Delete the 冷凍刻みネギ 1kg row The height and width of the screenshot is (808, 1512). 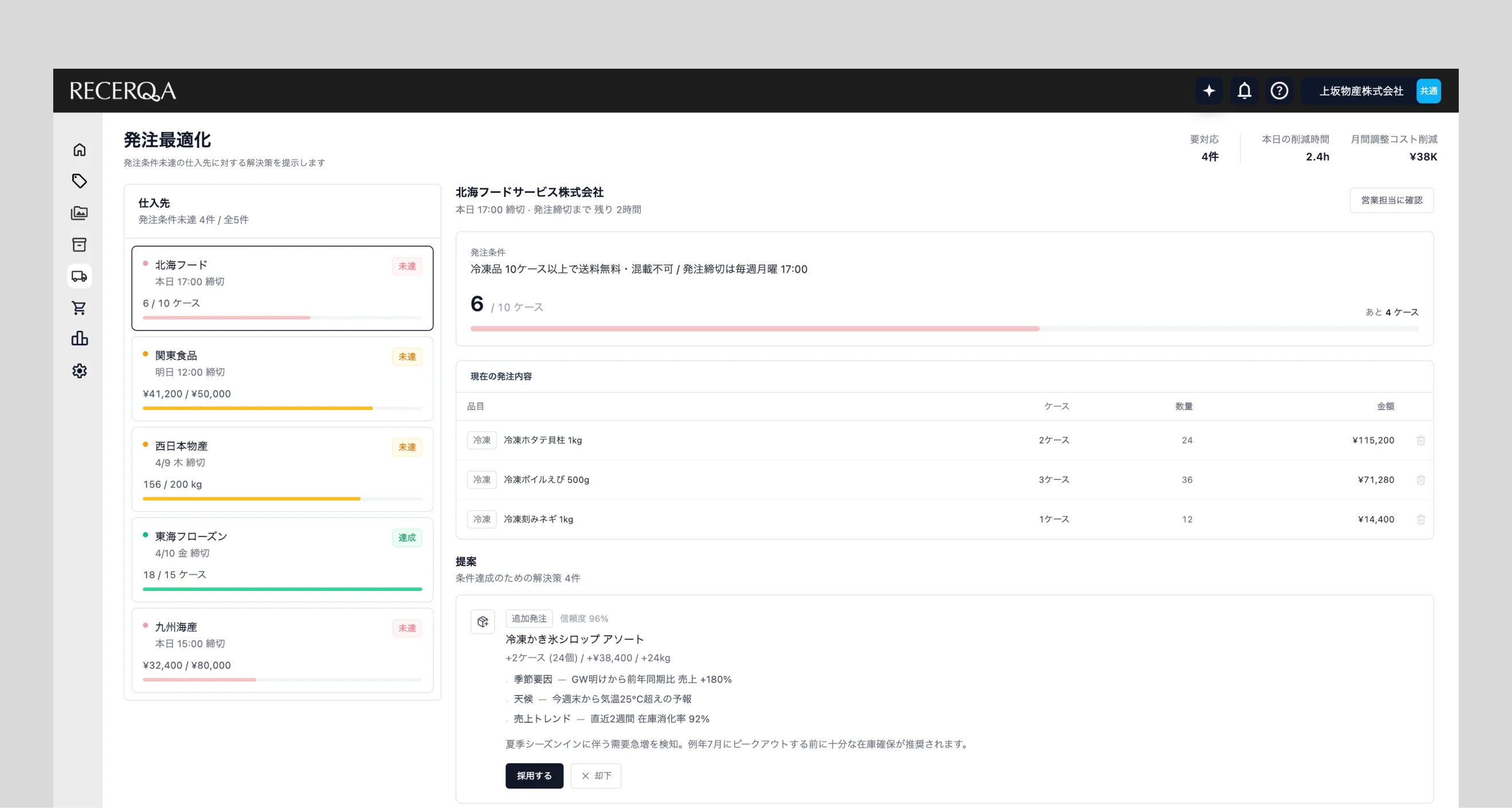click(x=1420, y=519)
